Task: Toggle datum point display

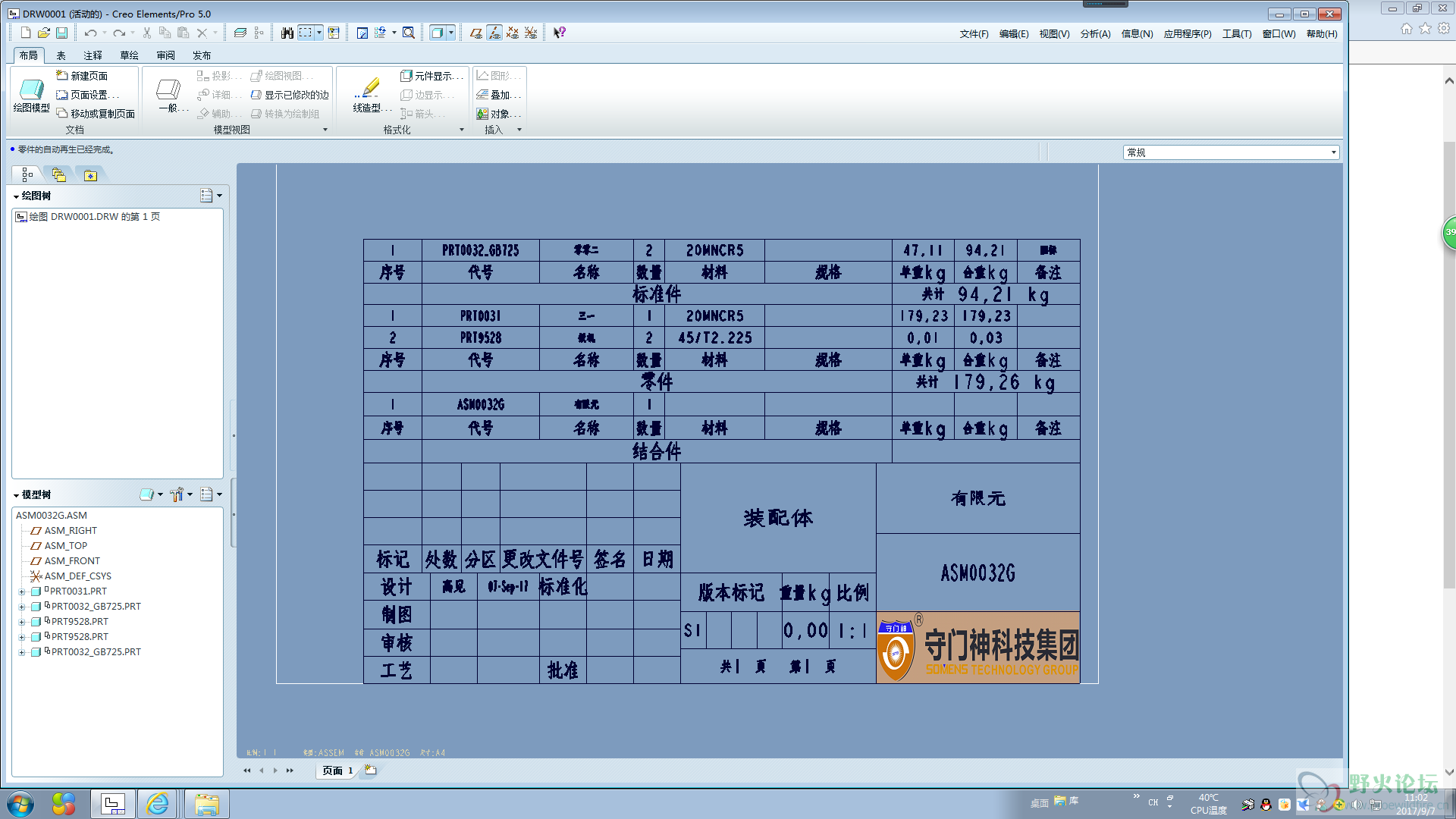Action: click(x=513, y=33)
